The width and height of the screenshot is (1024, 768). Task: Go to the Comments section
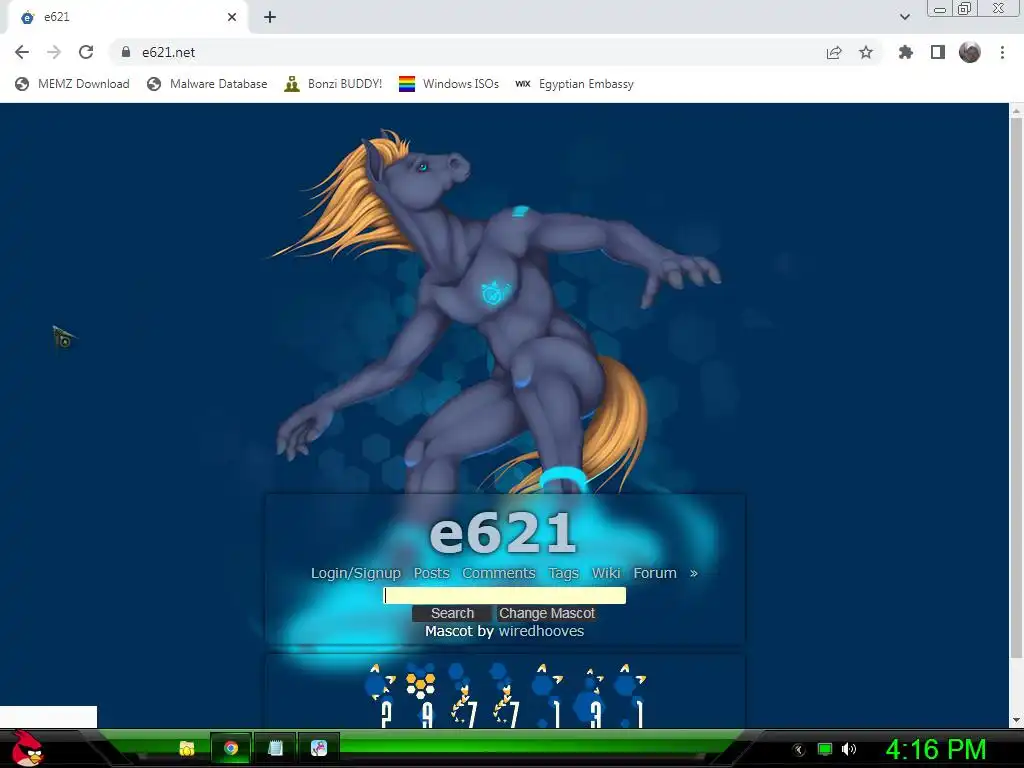pyautogui.click(x=499, y=573)
